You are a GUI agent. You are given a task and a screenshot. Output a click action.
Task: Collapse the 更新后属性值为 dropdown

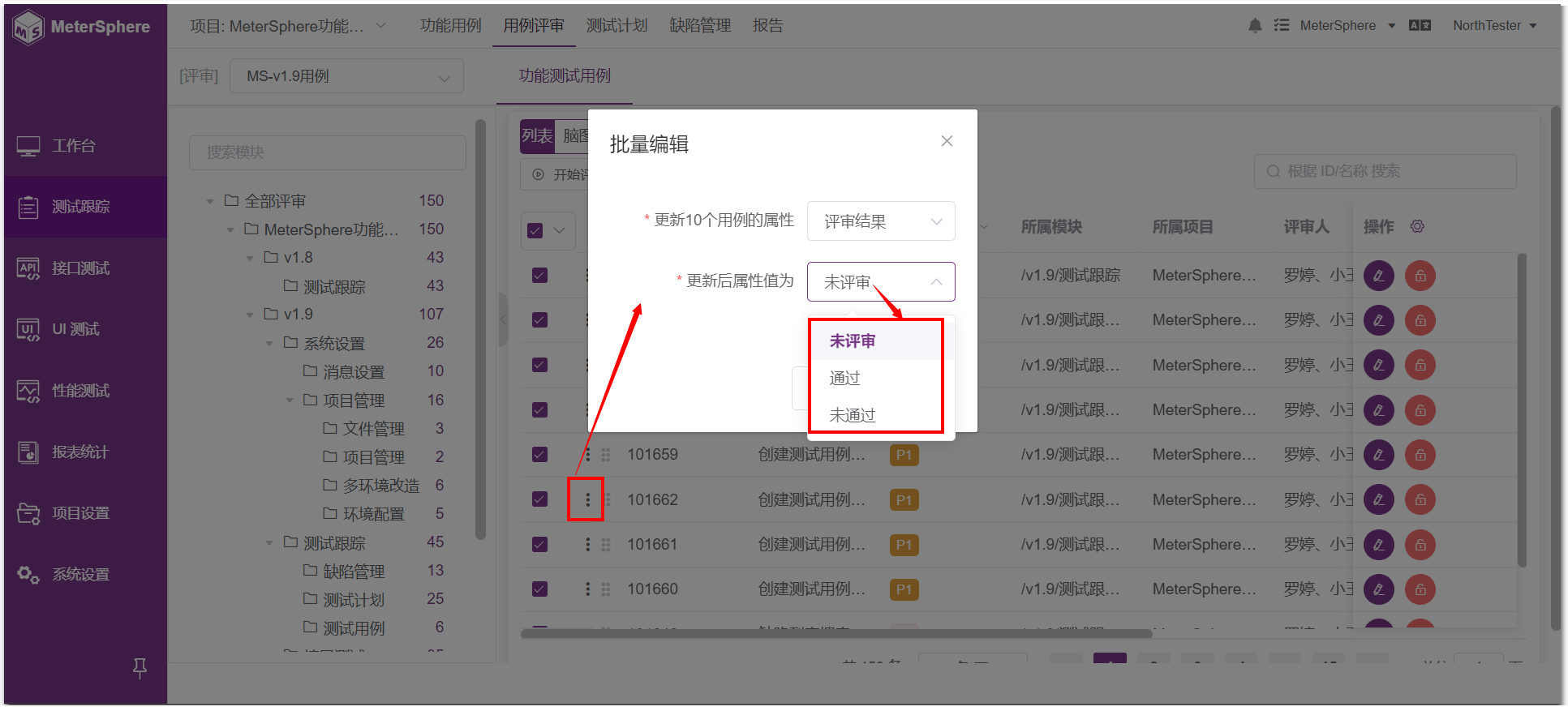tap(881, 281)
